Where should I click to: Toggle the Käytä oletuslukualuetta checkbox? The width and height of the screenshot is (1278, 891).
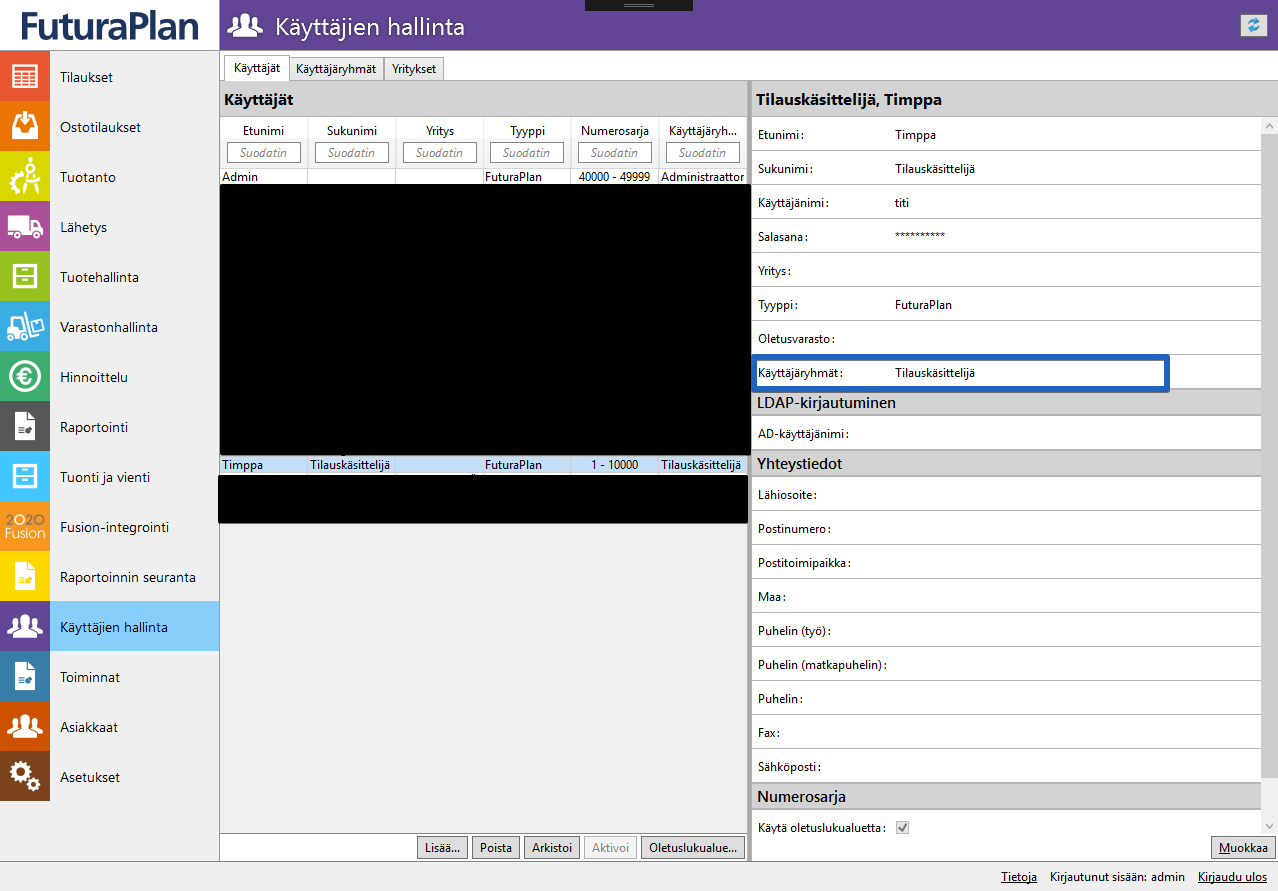click(x=902, y=828)
